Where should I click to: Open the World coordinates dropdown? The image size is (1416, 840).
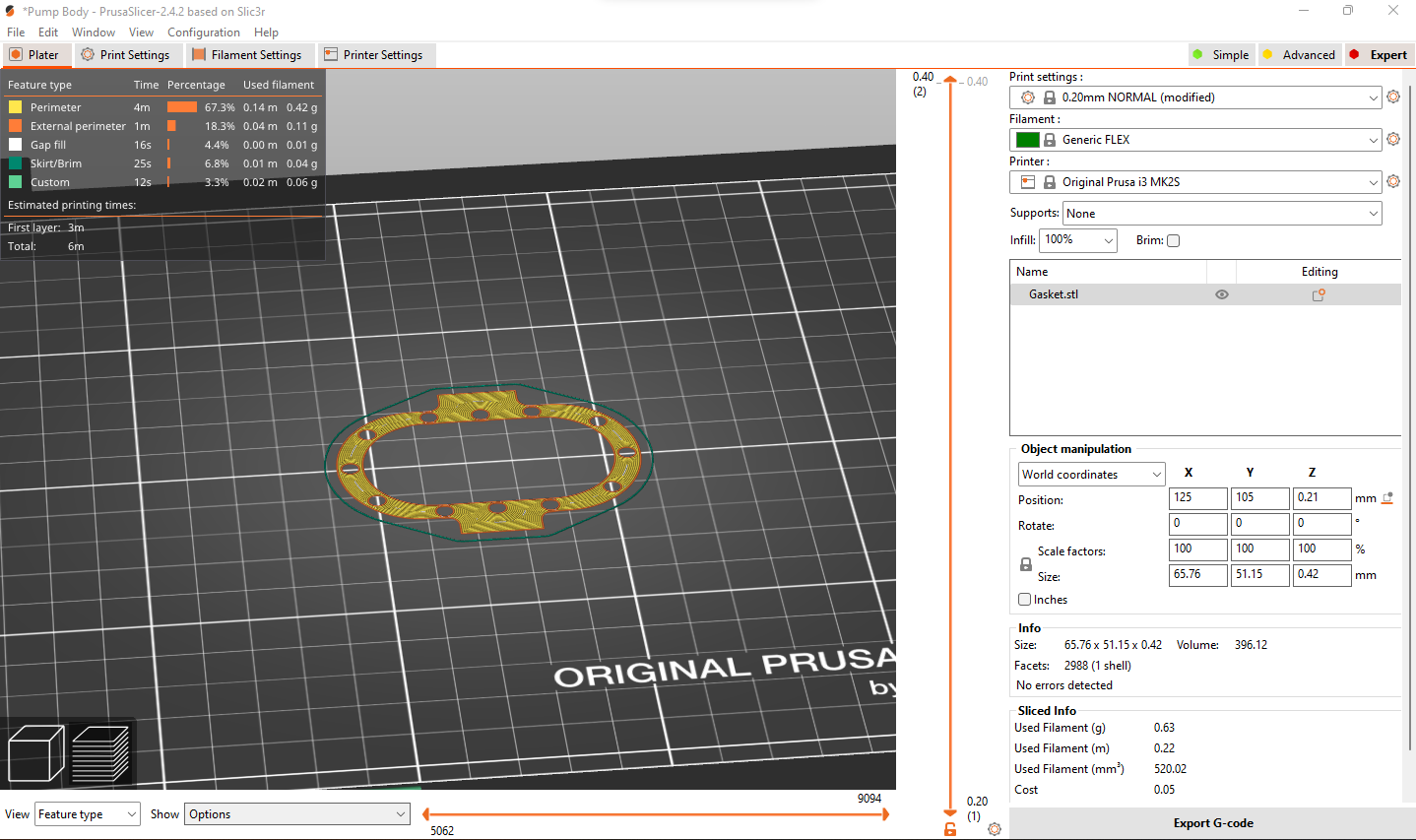1091,475
